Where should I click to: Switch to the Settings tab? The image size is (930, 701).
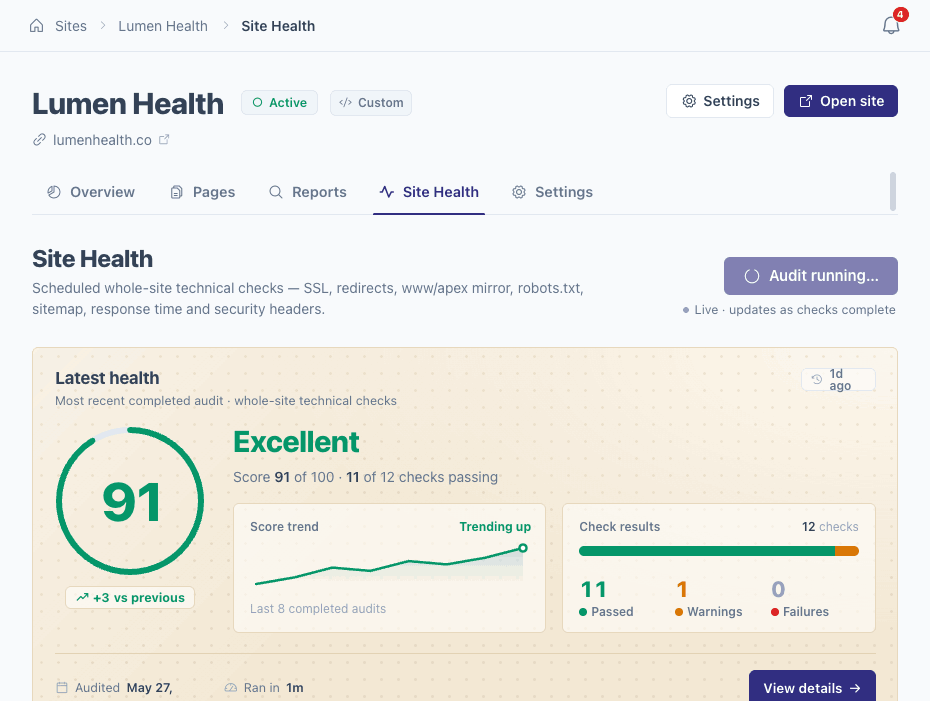click(552, 192)
